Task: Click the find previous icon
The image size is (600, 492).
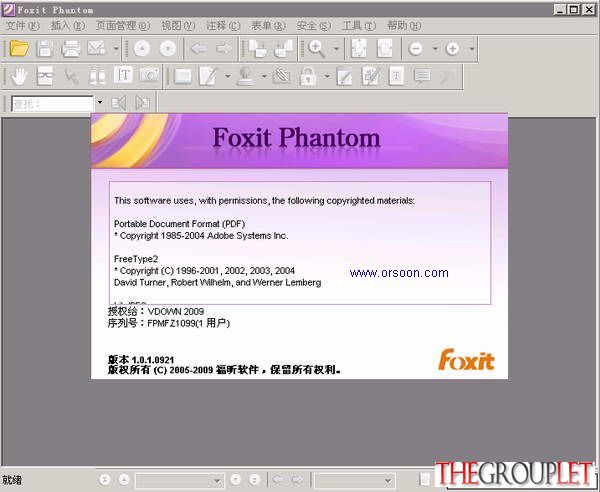Action: click(119, 103)
